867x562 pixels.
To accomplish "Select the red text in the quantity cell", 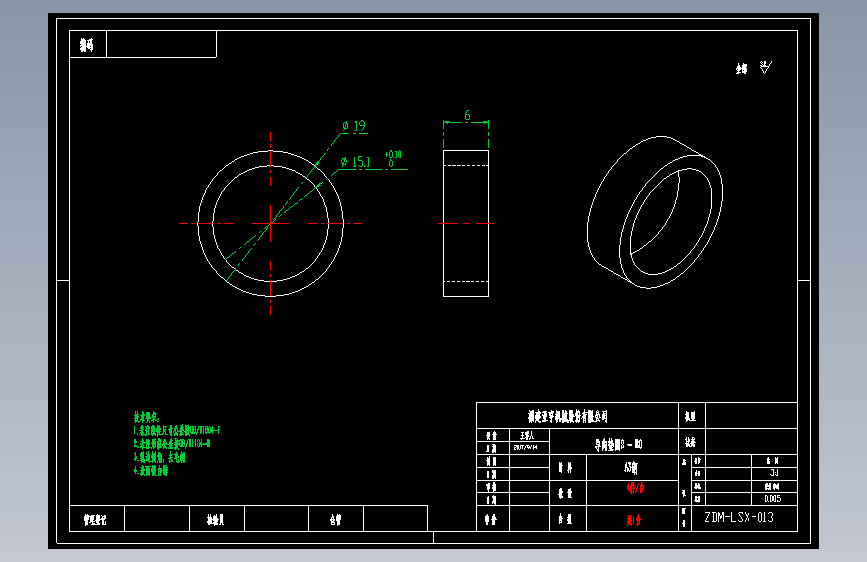I will point(635,488).
